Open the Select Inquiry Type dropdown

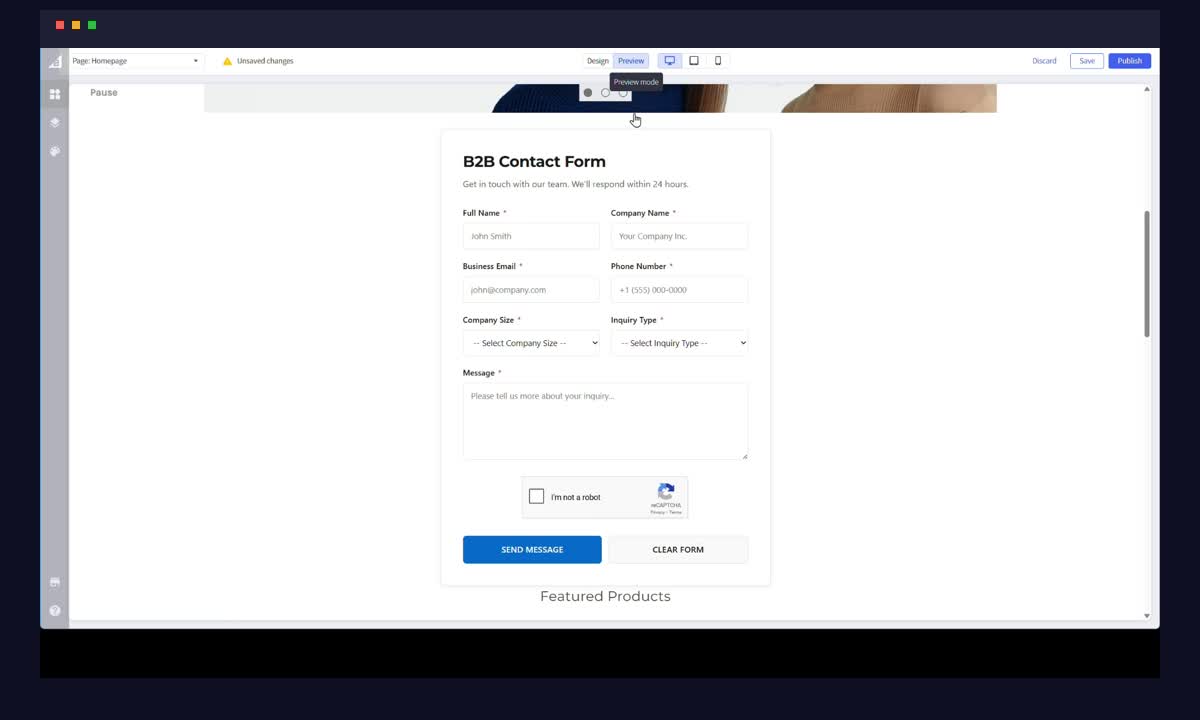pyautogui.click(x=679, y=342)
